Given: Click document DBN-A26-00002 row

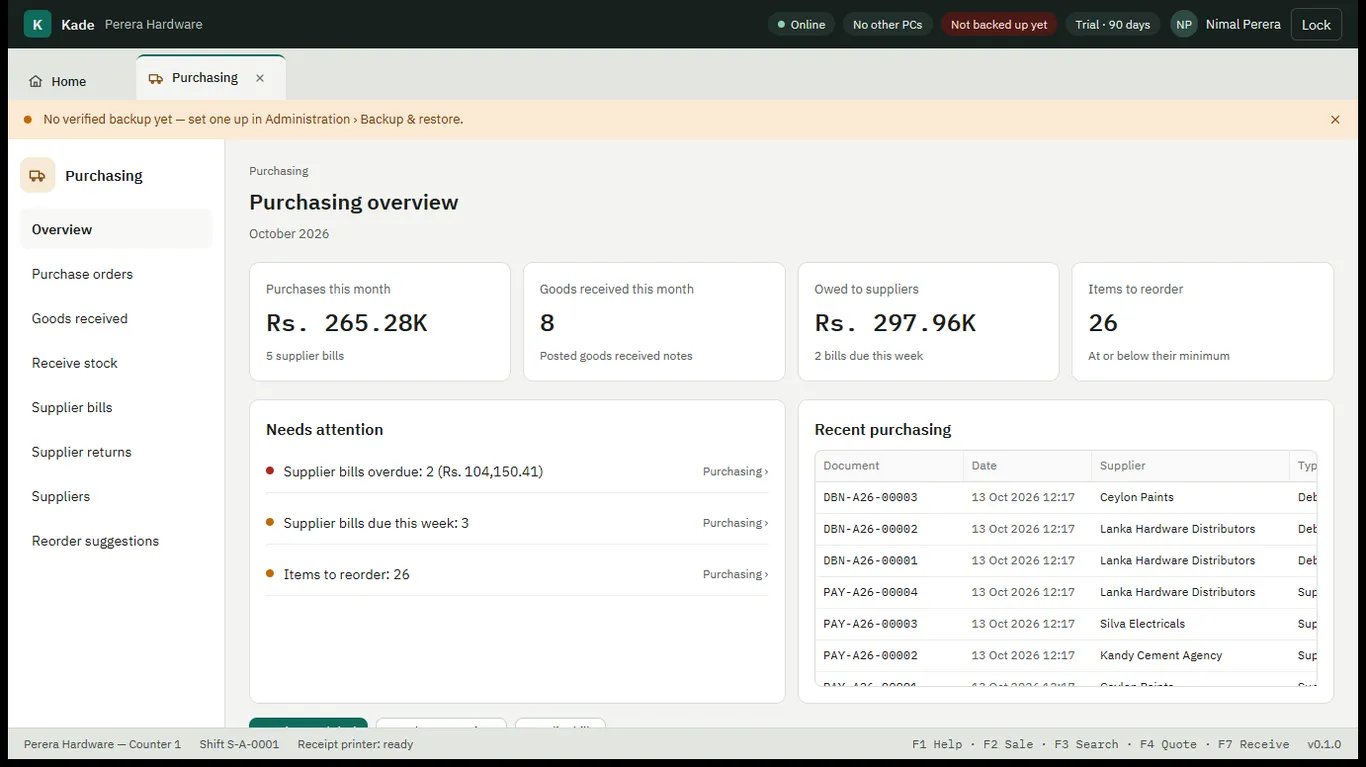Looking at the screenshot, I should pyautogui.click(x=1066, y=529).
